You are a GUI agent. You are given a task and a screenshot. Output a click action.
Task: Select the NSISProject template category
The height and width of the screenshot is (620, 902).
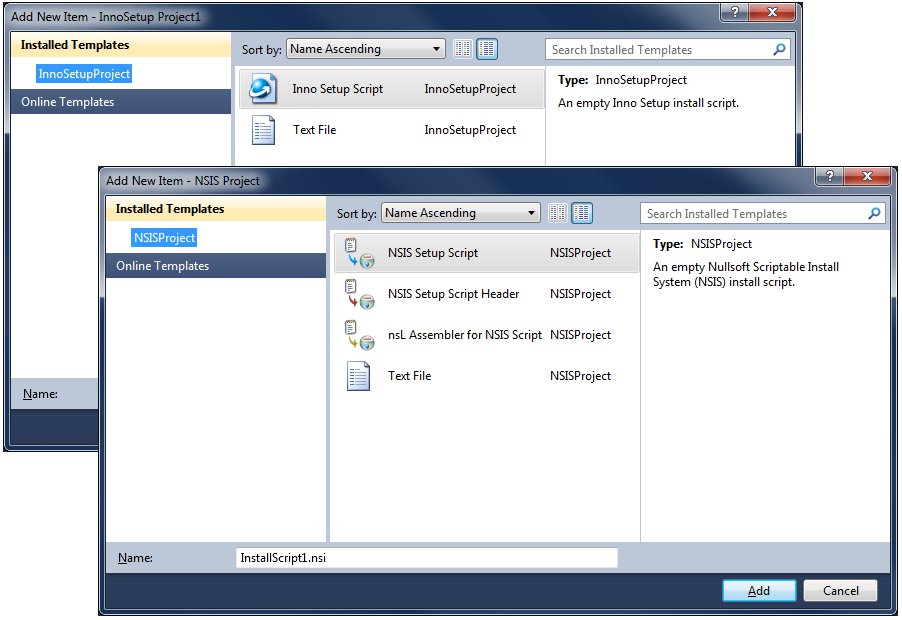(164, 238)
